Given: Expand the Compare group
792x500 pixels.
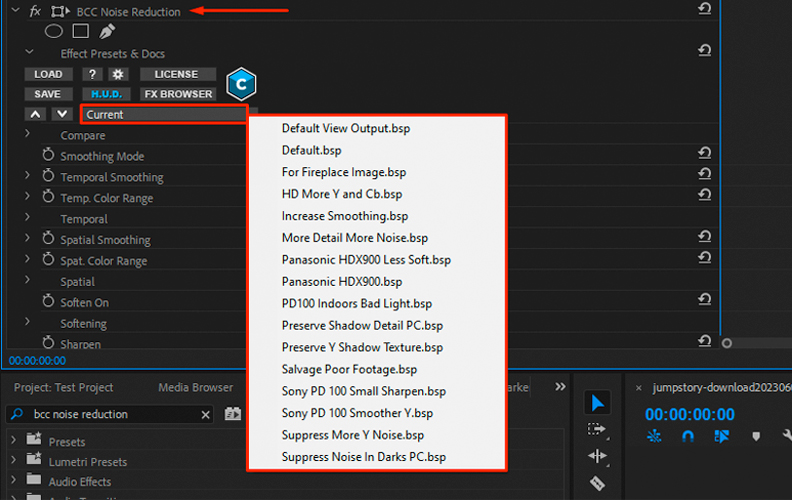Looking at the screenshot, I should 28,134.
